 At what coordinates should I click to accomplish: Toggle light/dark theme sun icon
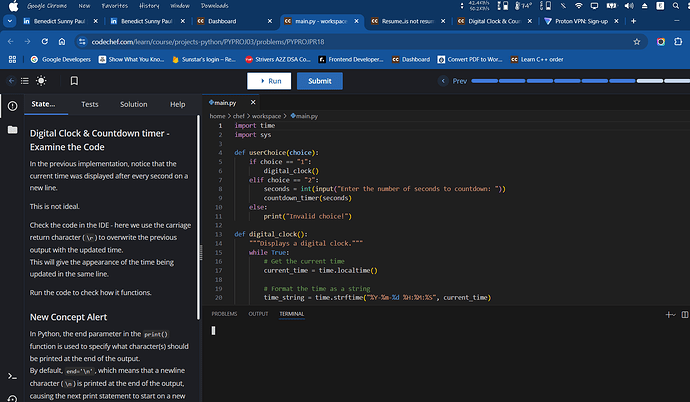pyautogui.click(x=41, y=81)
